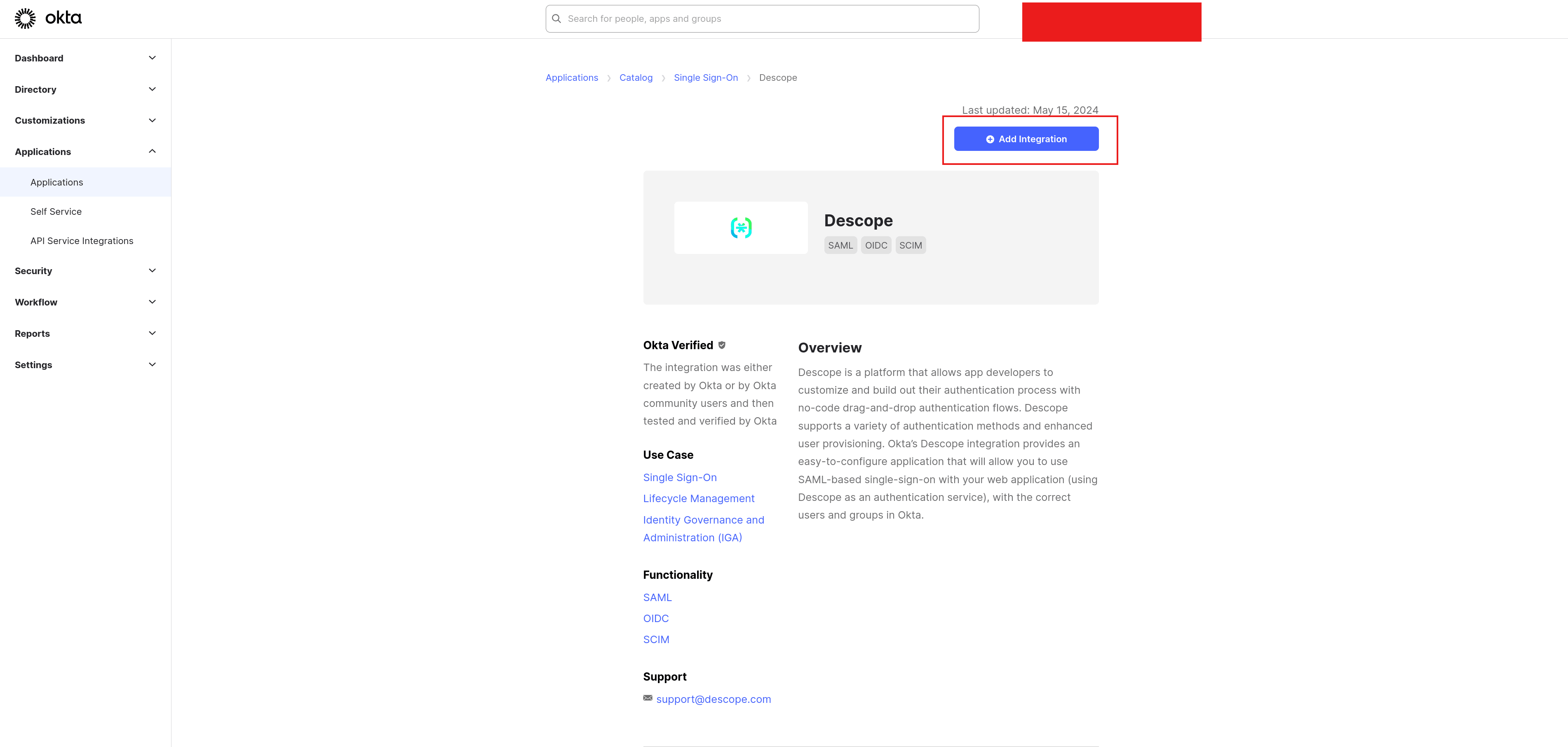Collapse the Applications sidebar section
Image resolution: width=1568 pixels, height=747 pixels.
(152, 151)
